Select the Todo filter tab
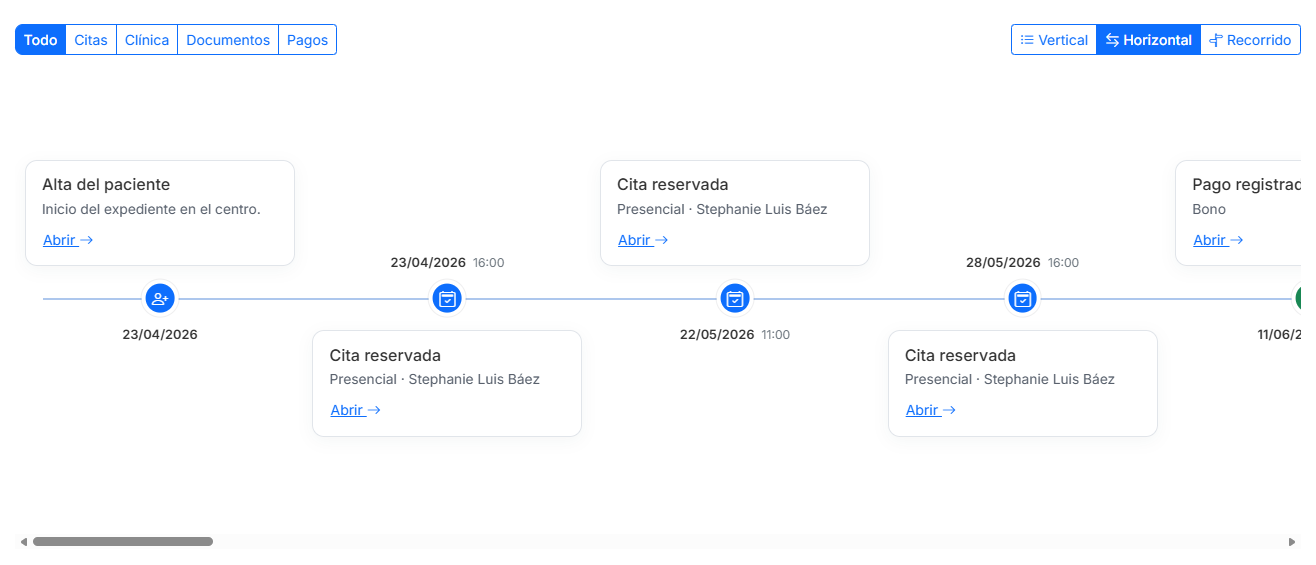This screenshot has height=565, width=1316. (41, 40)
